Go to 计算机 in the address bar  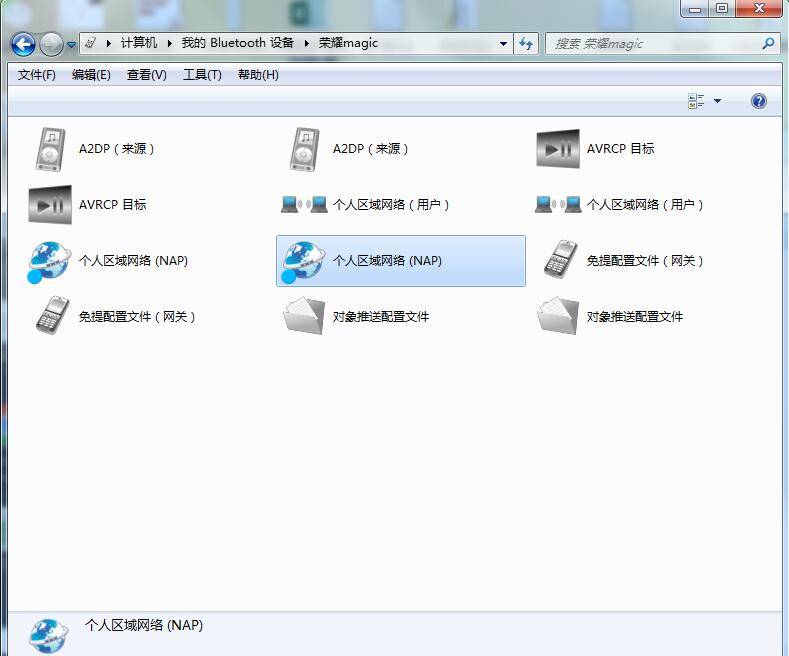pyautogui.click(x=139, y=43)
